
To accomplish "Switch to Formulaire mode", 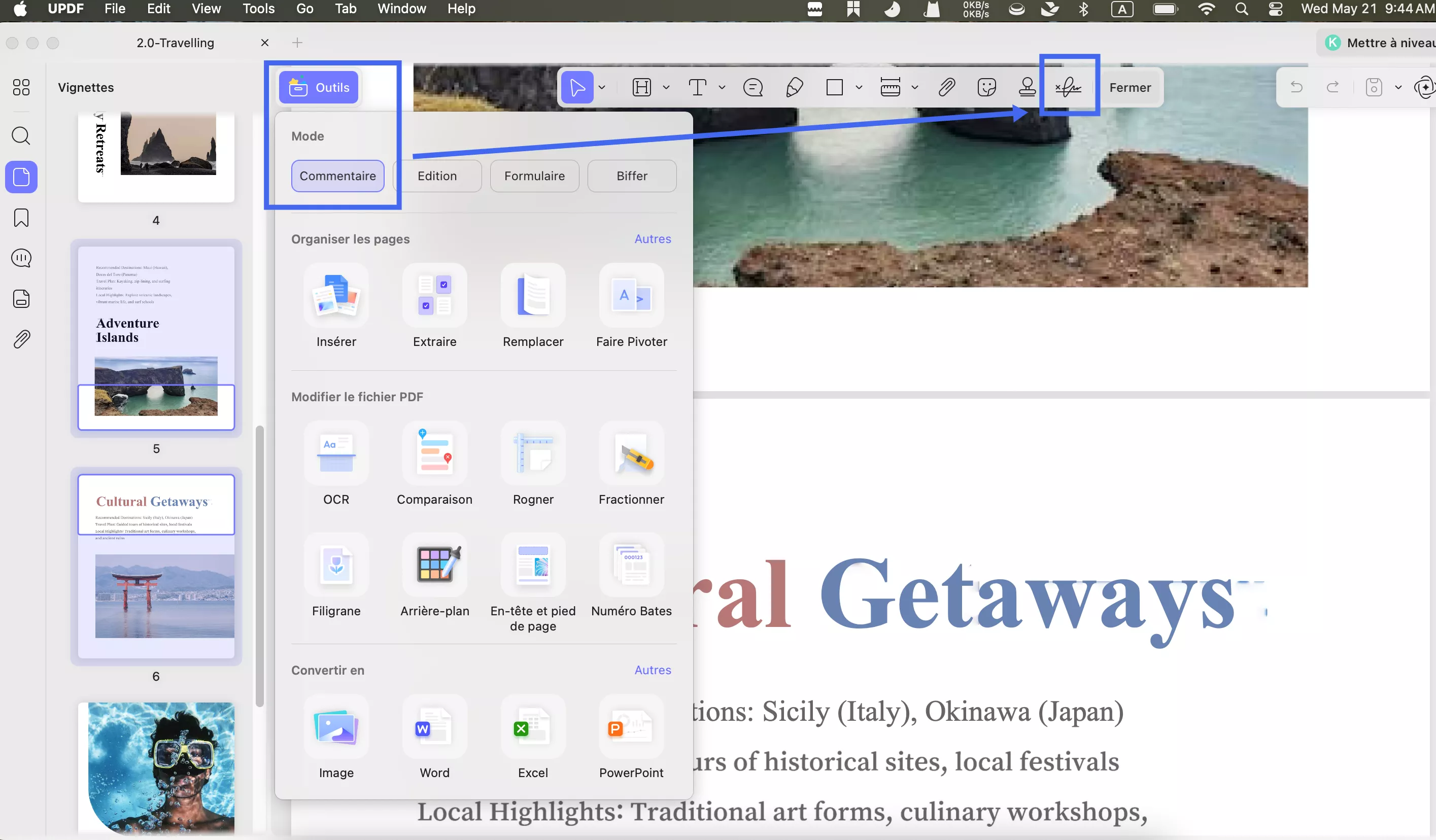I will (x=534, y=176).
